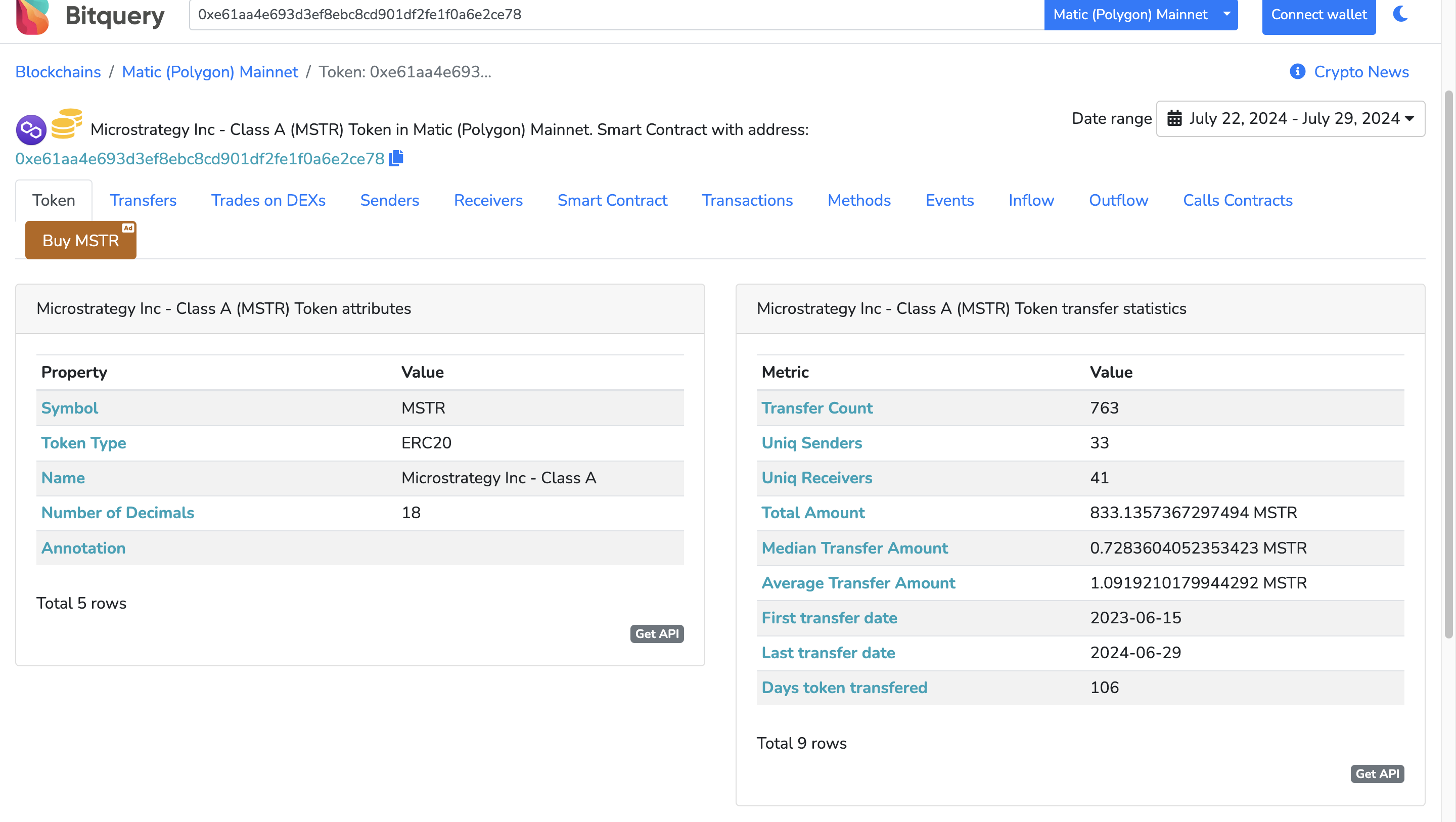Click the Annotation property label
Screen dimensions: 1456x822
[83, 548]
